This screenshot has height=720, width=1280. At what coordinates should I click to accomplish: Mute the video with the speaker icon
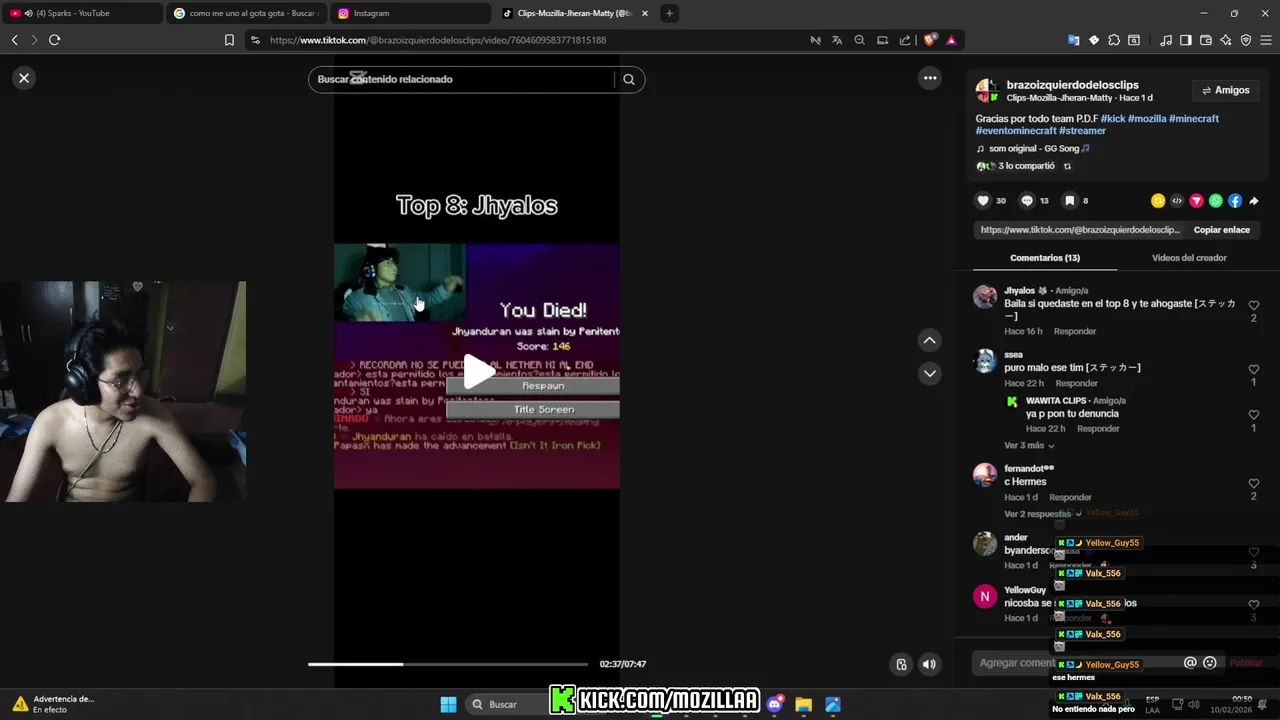[x=930, y=664]
